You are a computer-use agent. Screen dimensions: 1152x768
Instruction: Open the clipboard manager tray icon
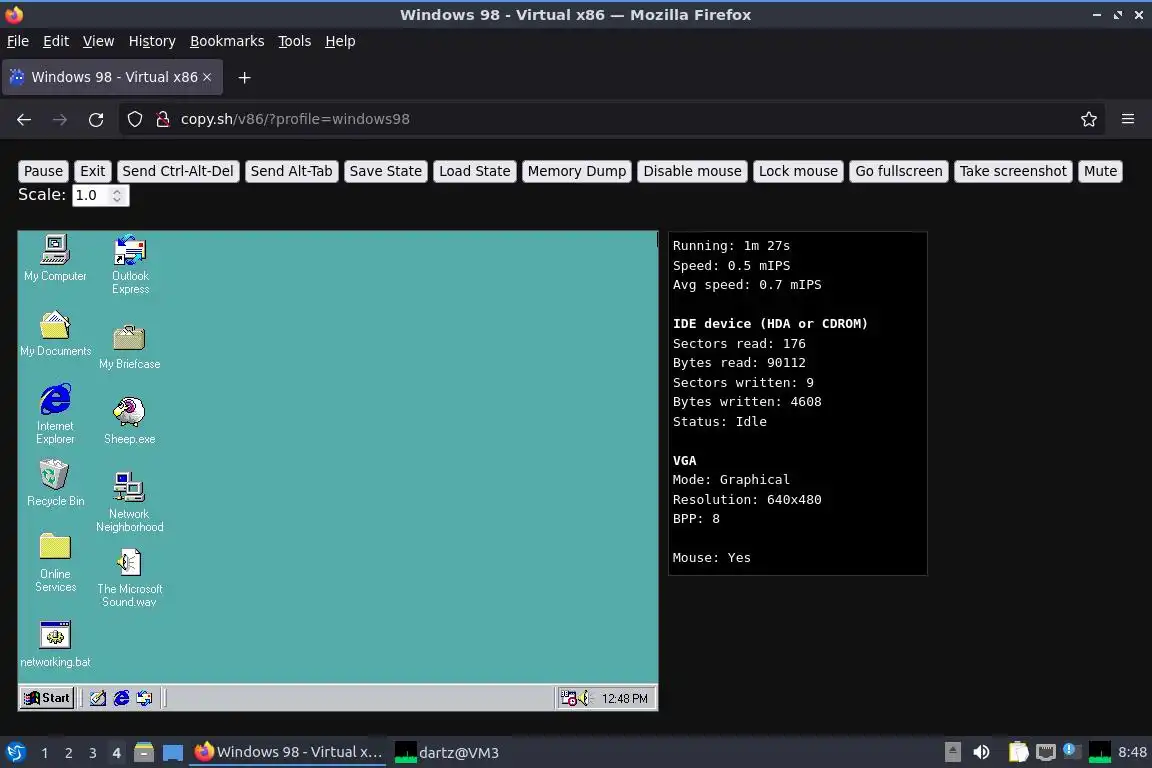(x=1018, y=752)
